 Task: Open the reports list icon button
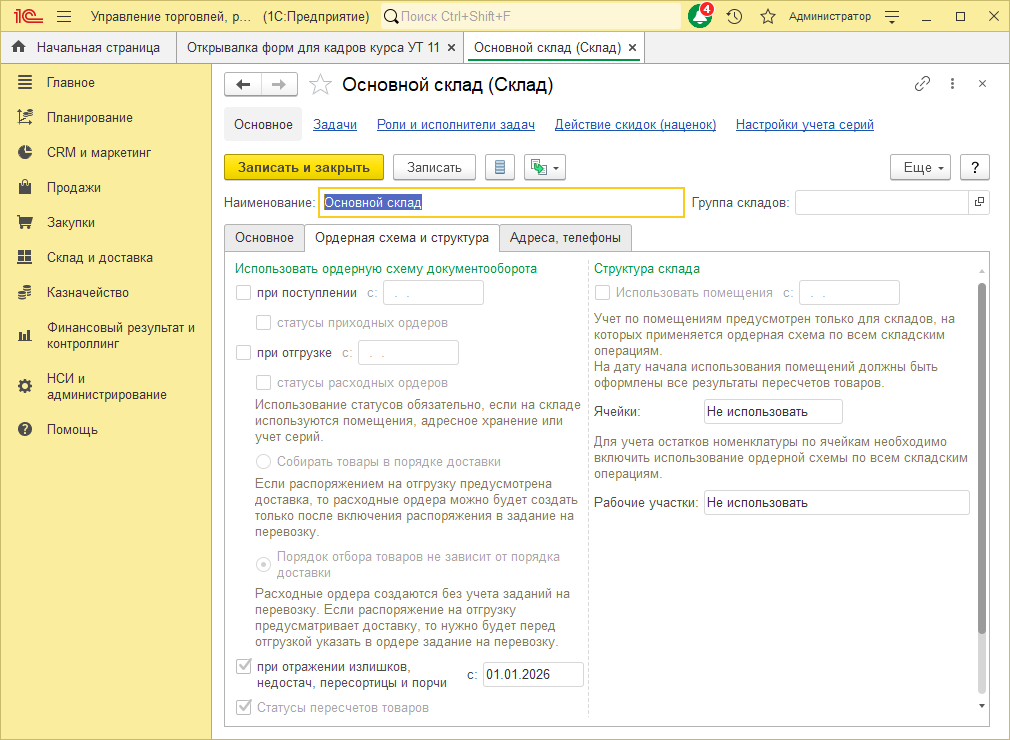coord(500,167)
